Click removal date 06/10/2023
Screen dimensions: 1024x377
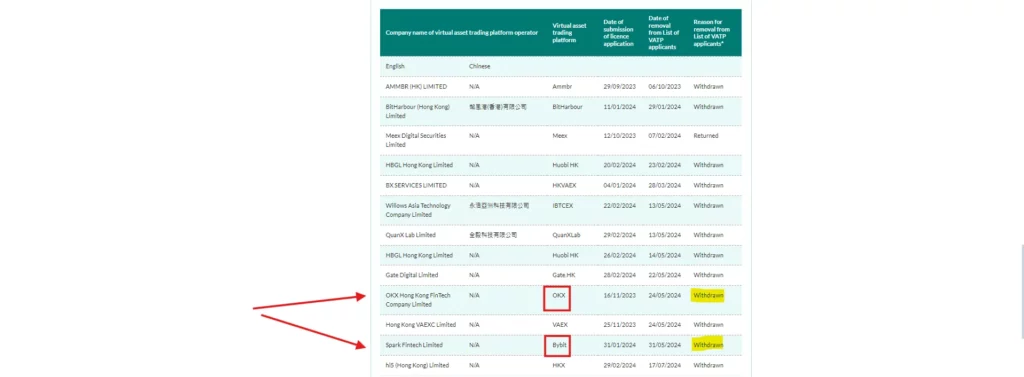click(665, 86)
